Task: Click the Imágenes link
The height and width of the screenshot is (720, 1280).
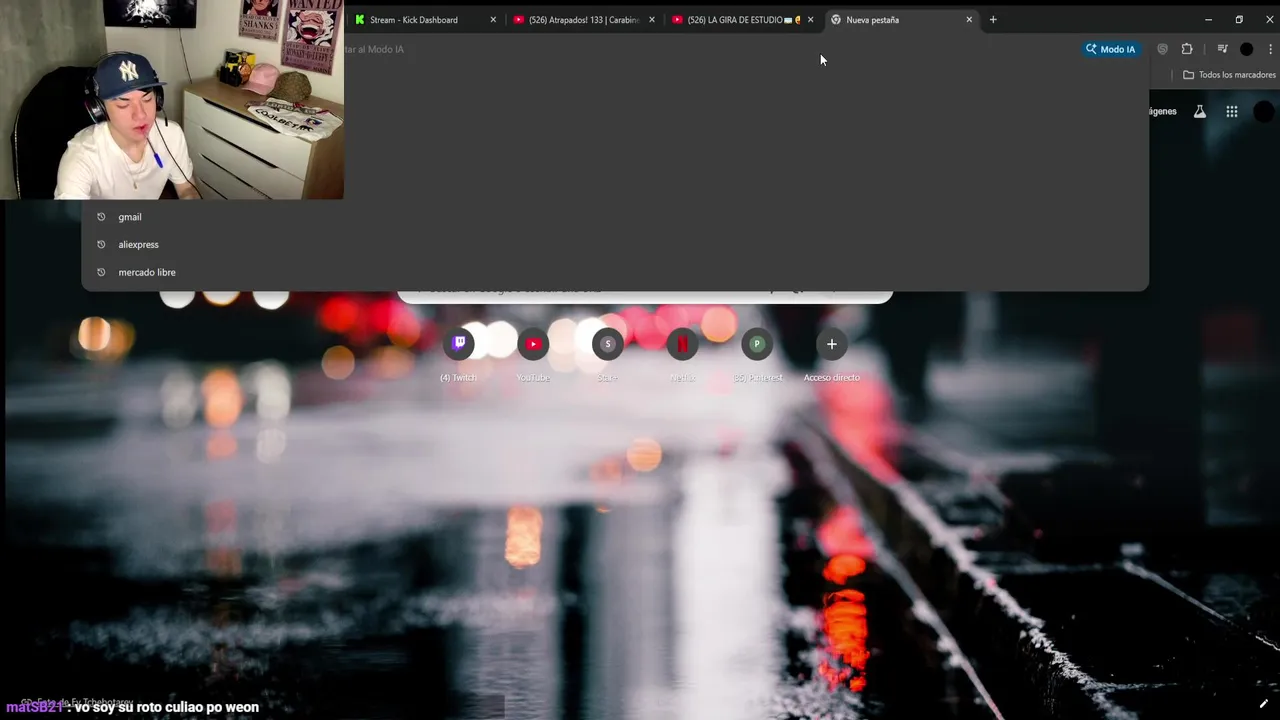Action: pos(1163,112)
